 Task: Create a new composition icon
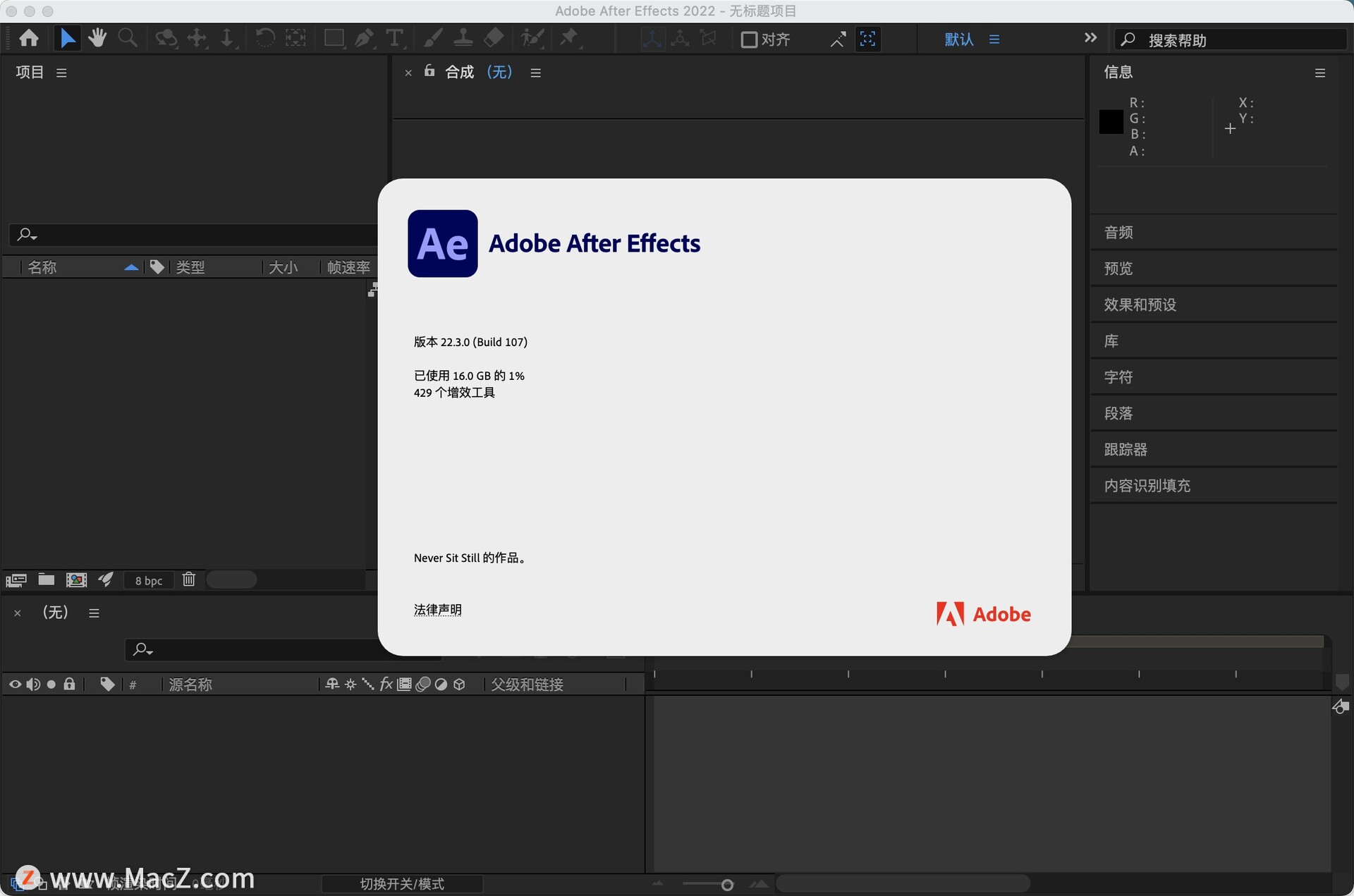[76, 579]
